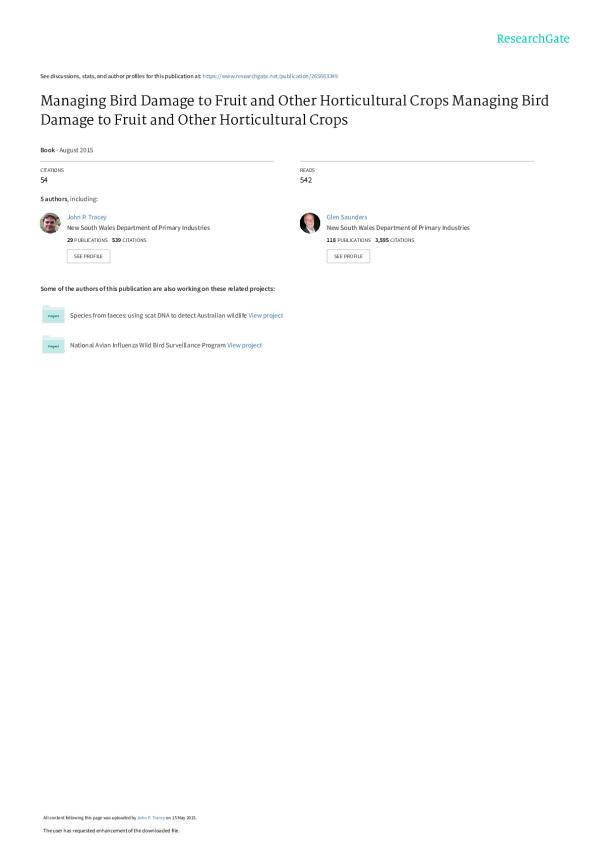Select the Managing Bird Damage publication title

coord(295,110)
